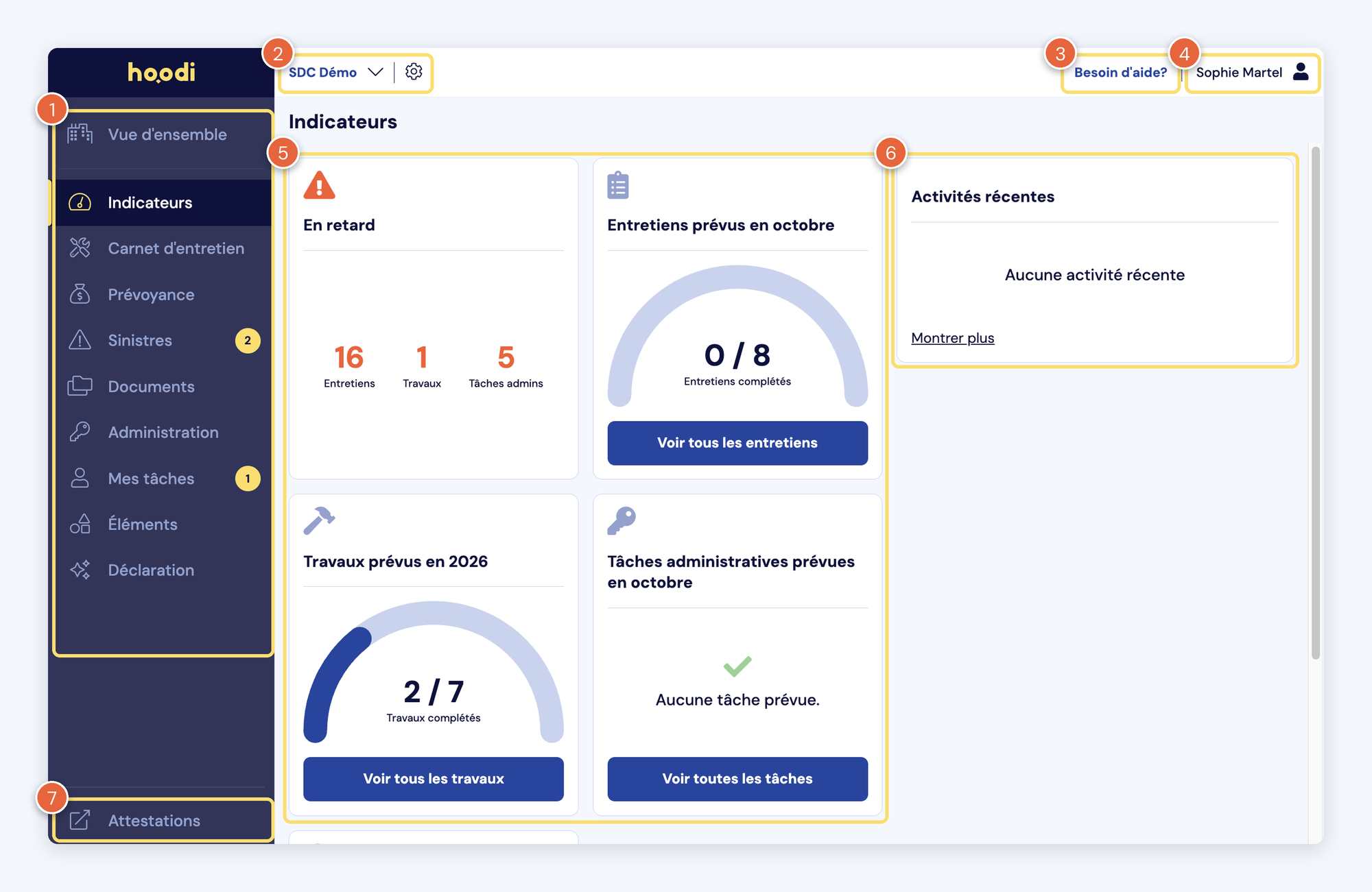Screen dimensions: 1372x892
Task: Click the gauge icon beside Indicateurs
Action: pos(80,202)
